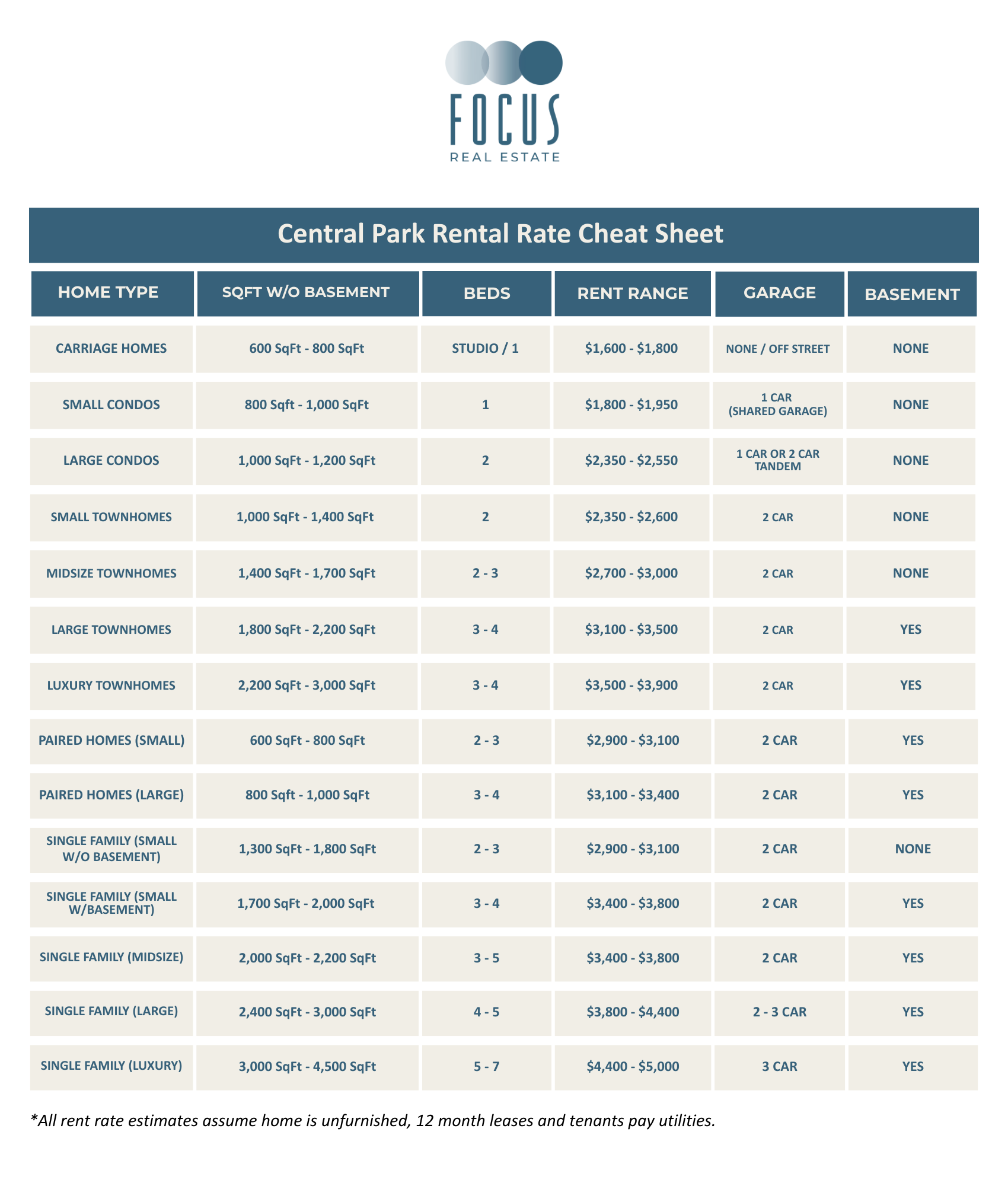Click the Focus Real Estate logo
This screenshot has width=1008, height=1186.
coord(504,101)
